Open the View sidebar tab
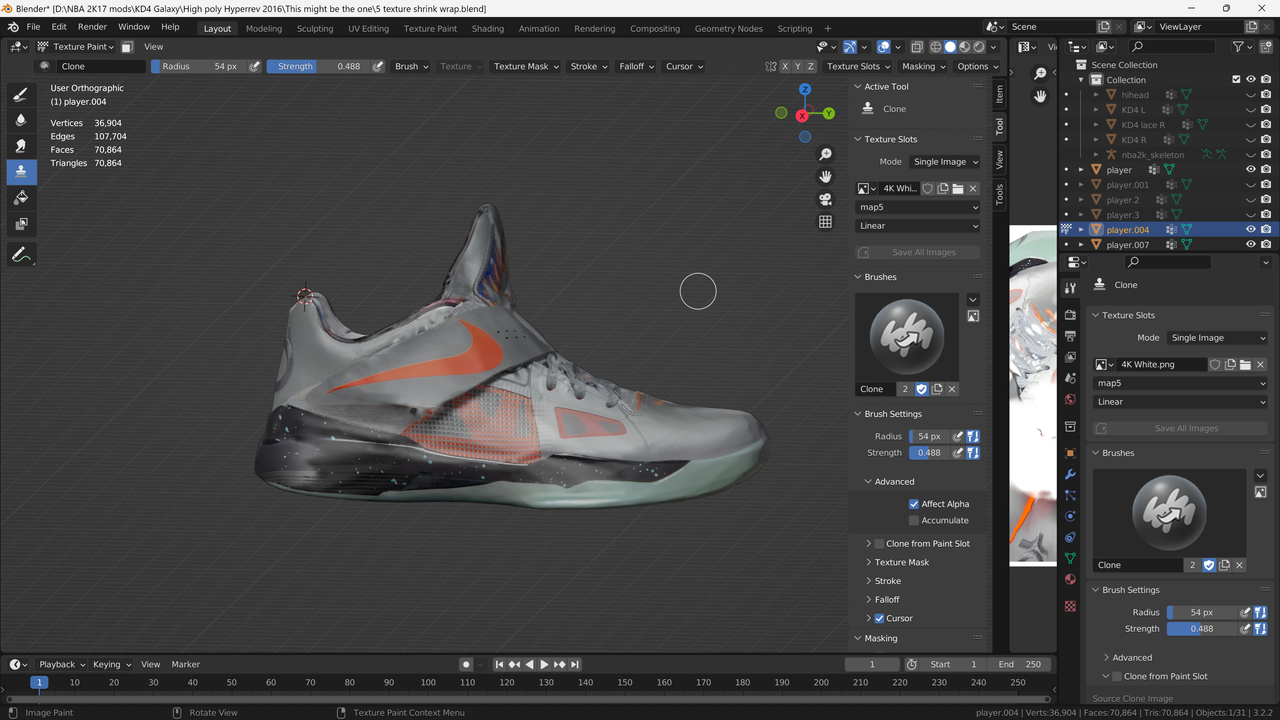The width and height of the screenshot is (1280, 720). pos(999,159)
